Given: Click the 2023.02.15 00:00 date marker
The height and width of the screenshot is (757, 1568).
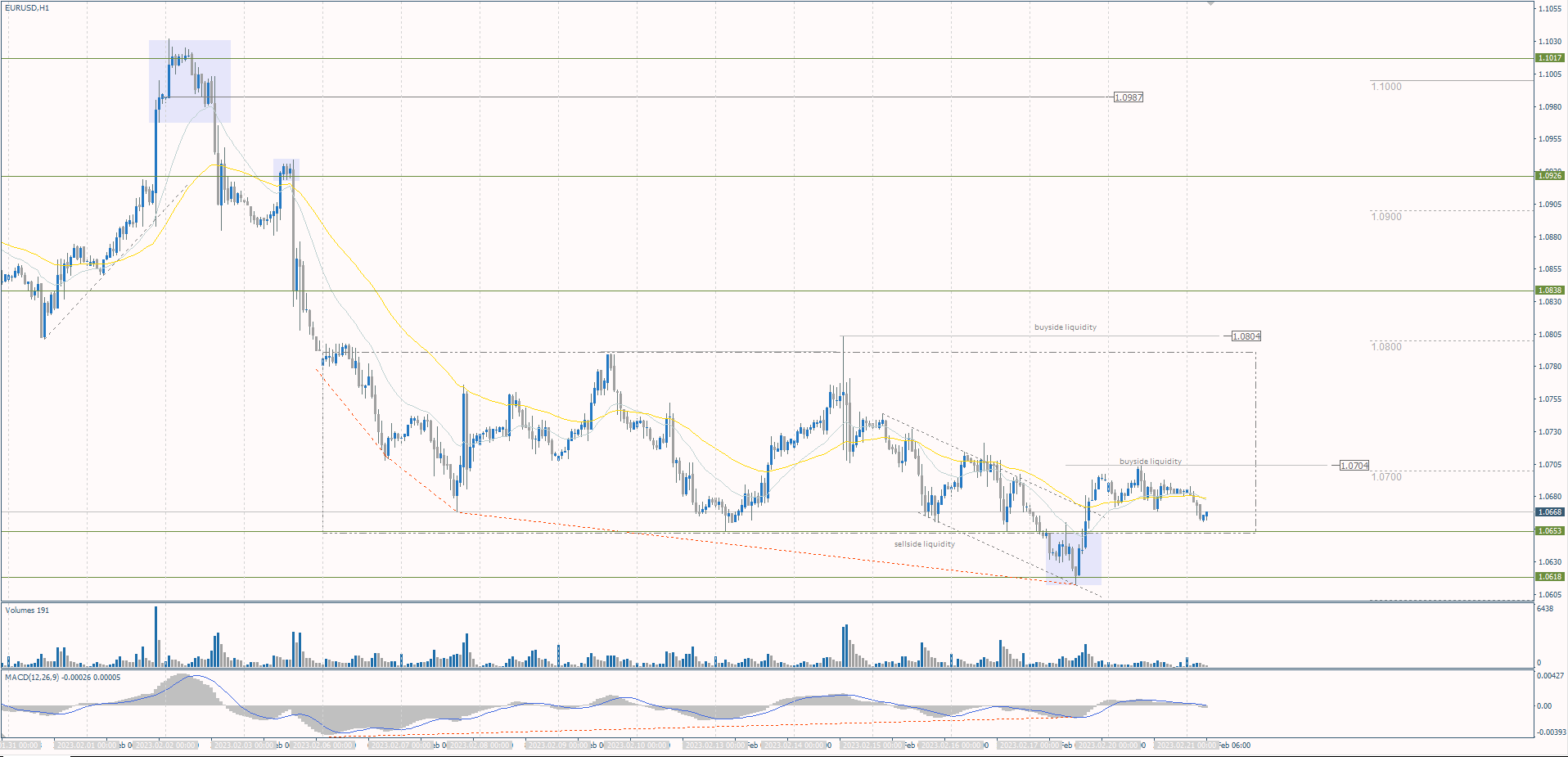Looking at the screenshot, I should 872,746.
